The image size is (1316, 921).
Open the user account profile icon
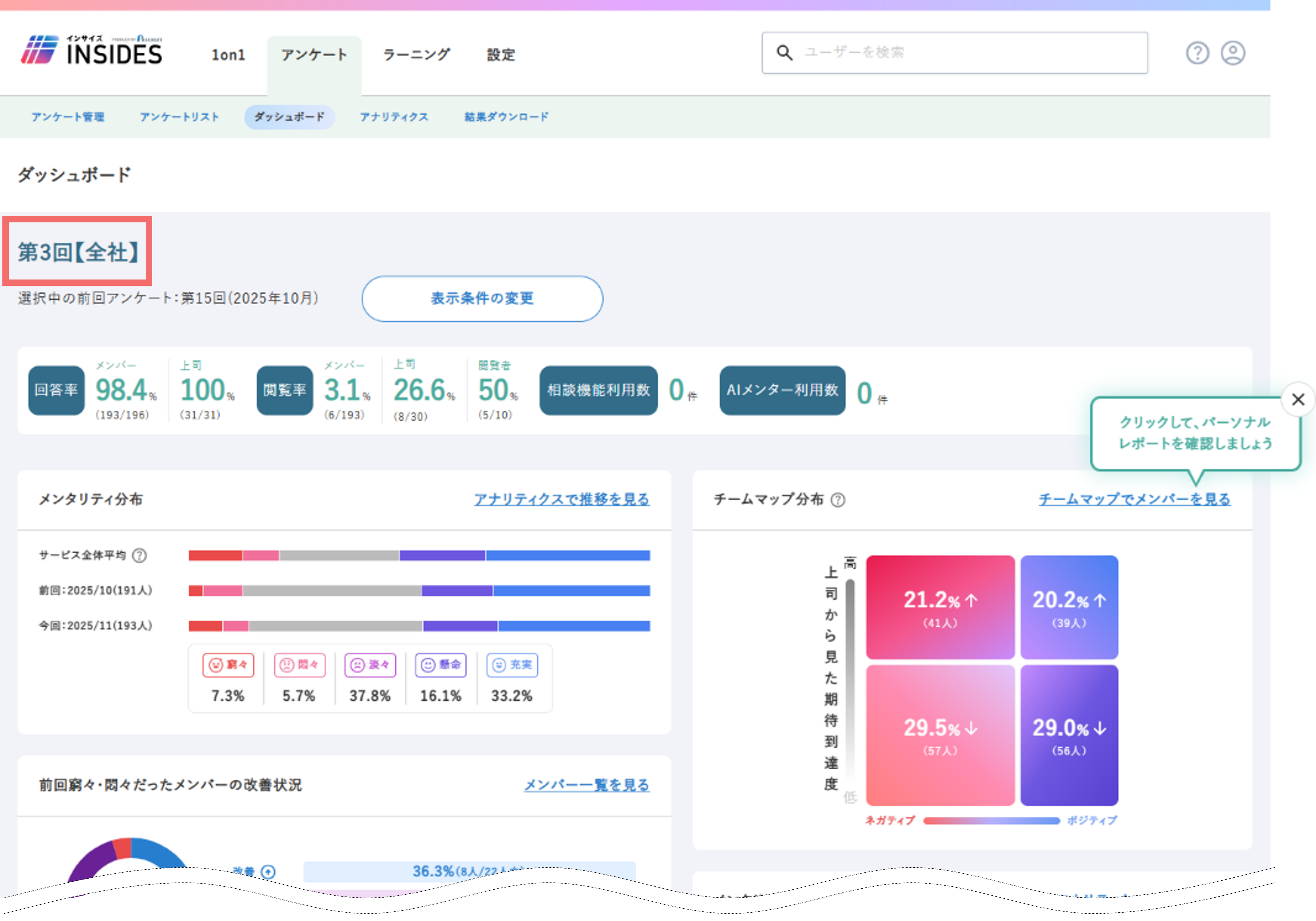(x=1232, y=53)
